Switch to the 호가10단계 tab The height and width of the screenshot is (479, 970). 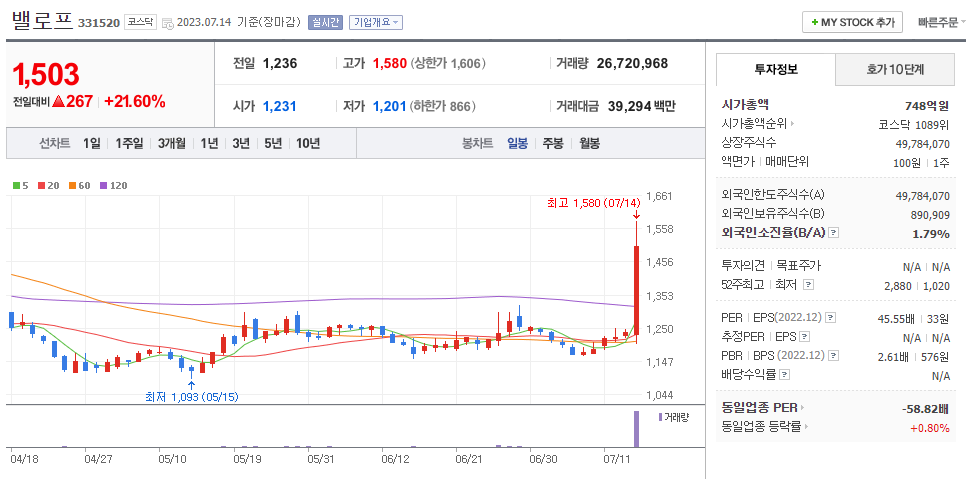(x=895, y=69)
